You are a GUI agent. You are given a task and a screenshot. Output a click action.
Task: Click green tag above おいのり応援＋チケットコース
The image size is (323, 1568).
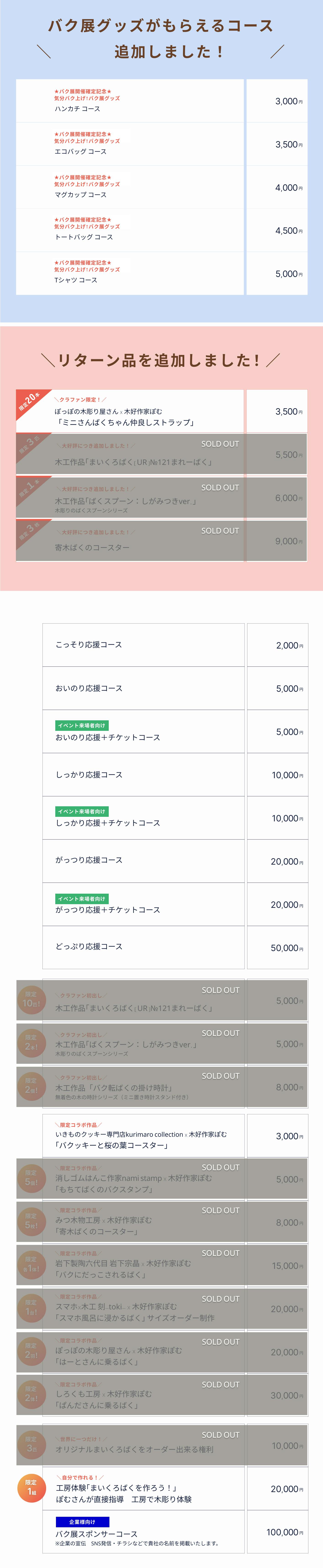point(82,726)
